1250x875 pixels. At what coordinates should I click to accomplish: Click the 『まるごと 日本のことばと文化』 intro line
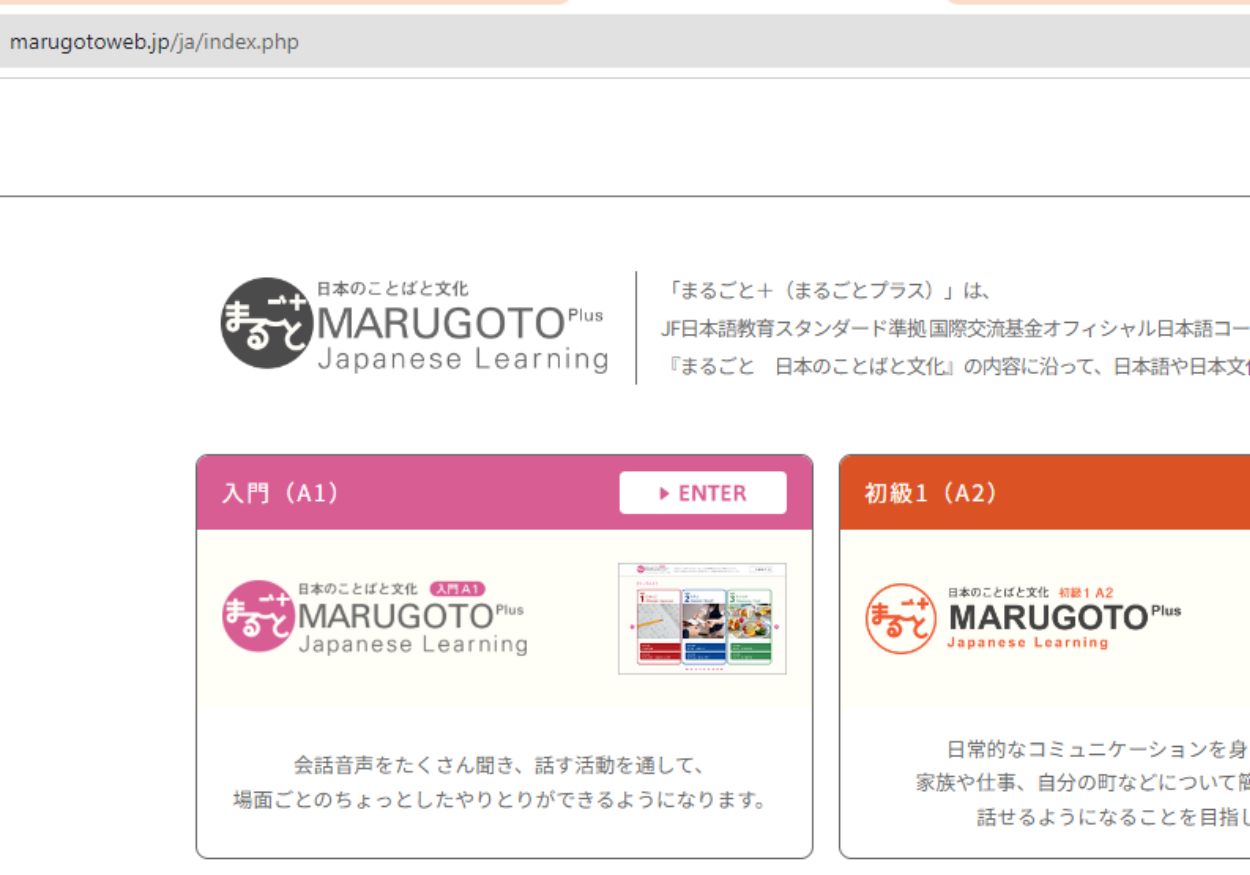(x=957, y=366)
